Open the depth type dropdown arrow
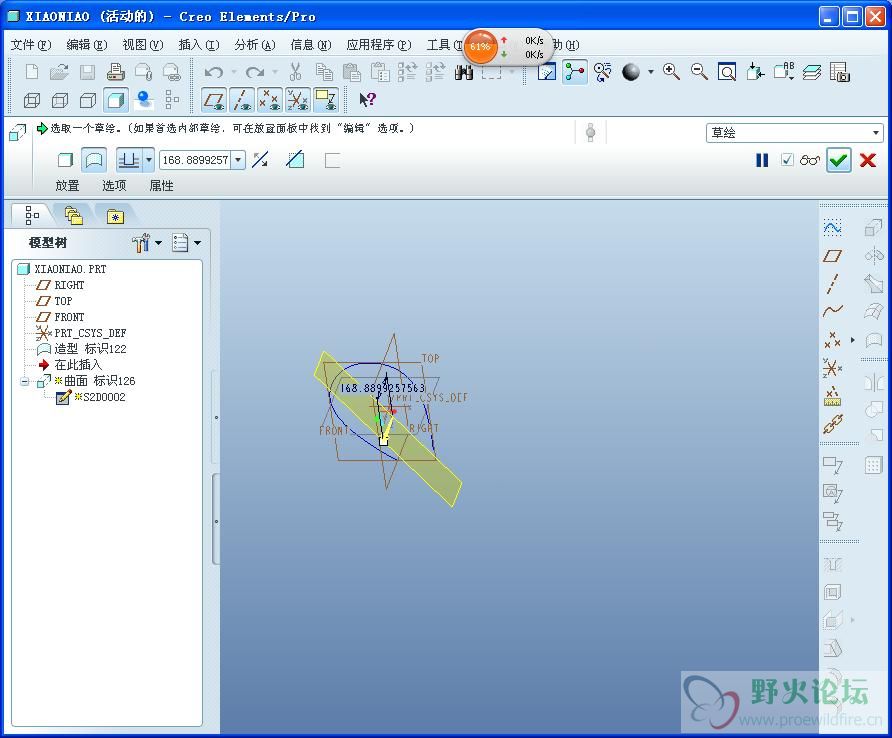Image resolution: width=892 pixels, height=738 pixels. (x=148, y=160)
